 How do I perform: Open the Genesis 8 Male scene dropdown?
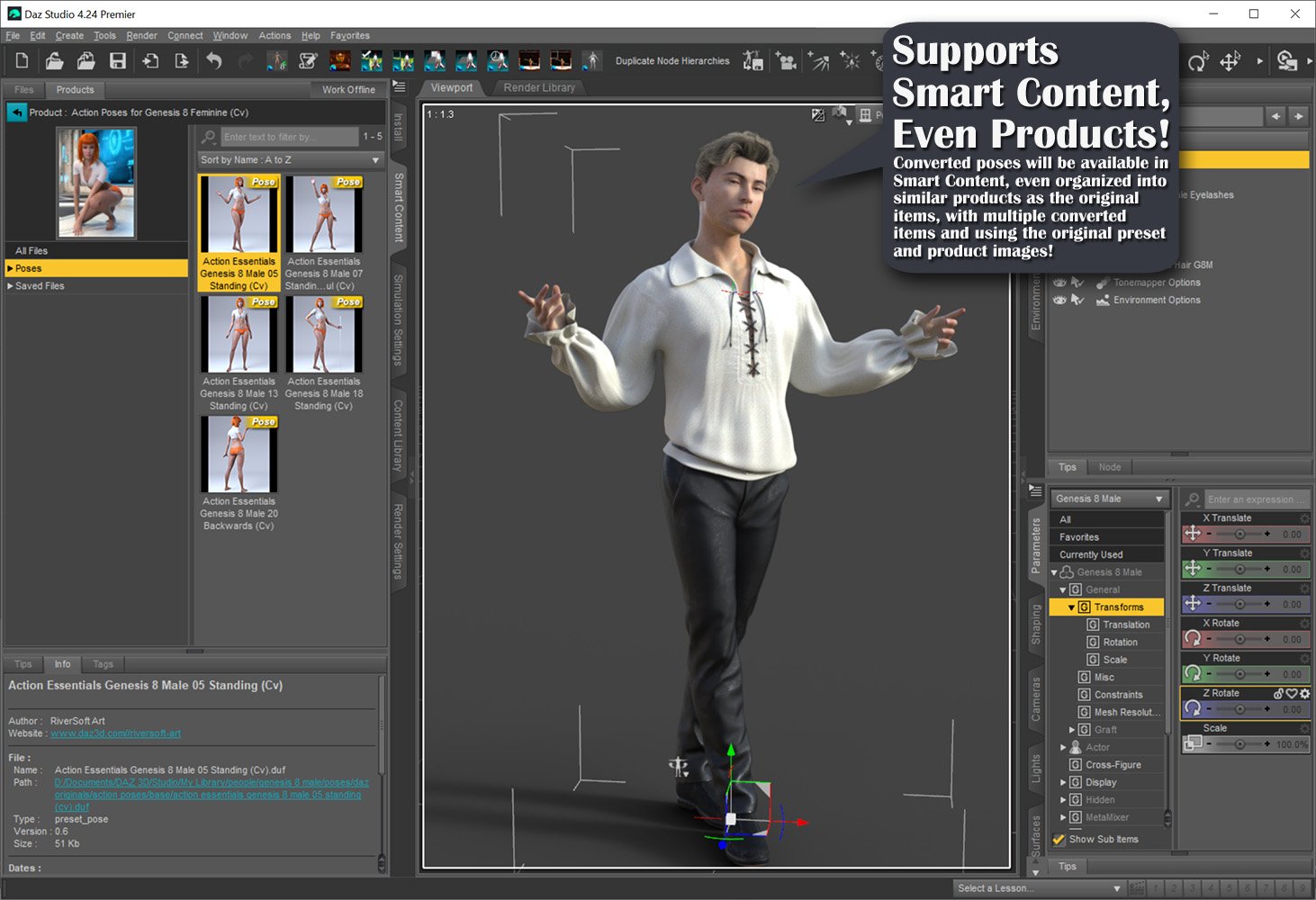pos(1107,498)
